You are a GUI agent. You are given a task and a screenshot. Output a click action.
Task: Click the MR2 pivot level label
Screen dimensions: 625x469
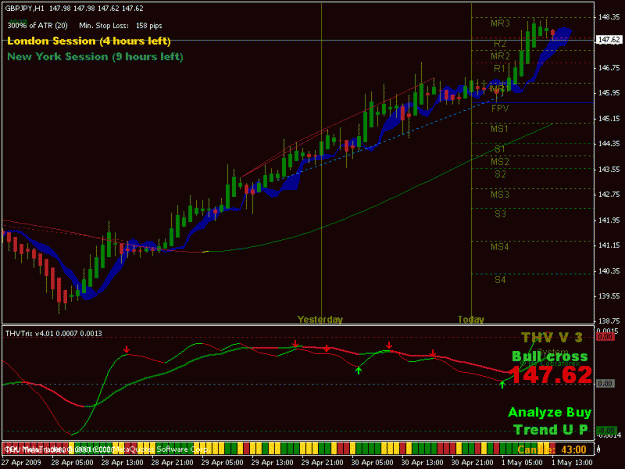coord(500,56)
